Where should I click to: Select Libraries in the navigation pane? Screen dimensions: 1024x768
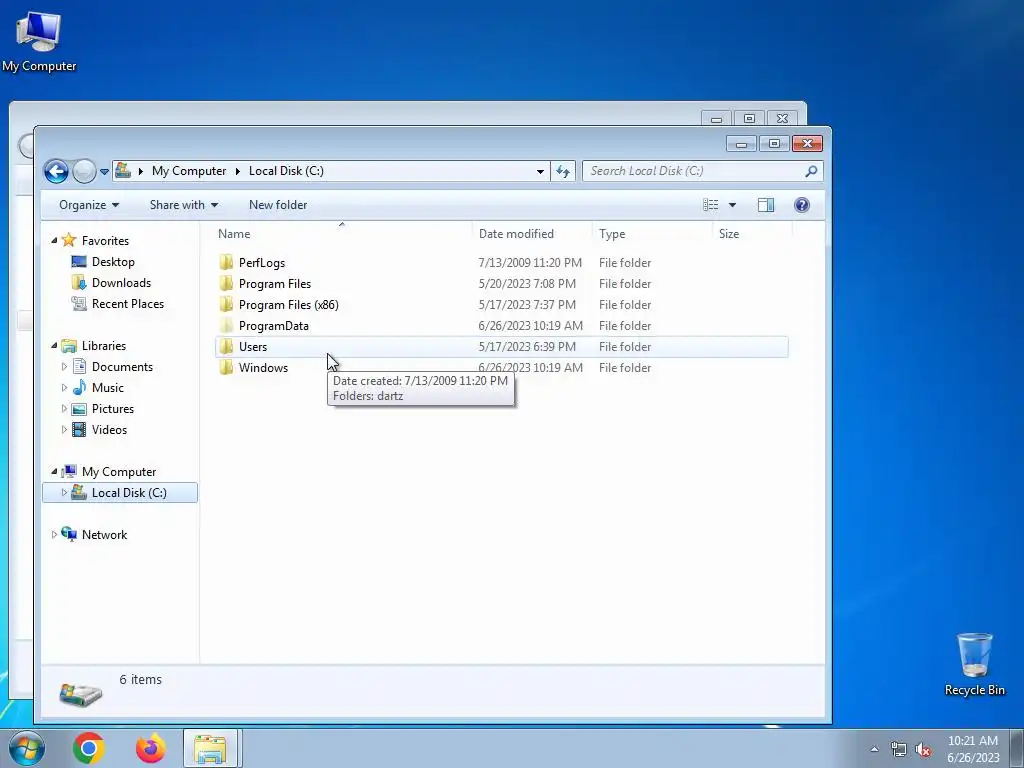click(104, 345)
